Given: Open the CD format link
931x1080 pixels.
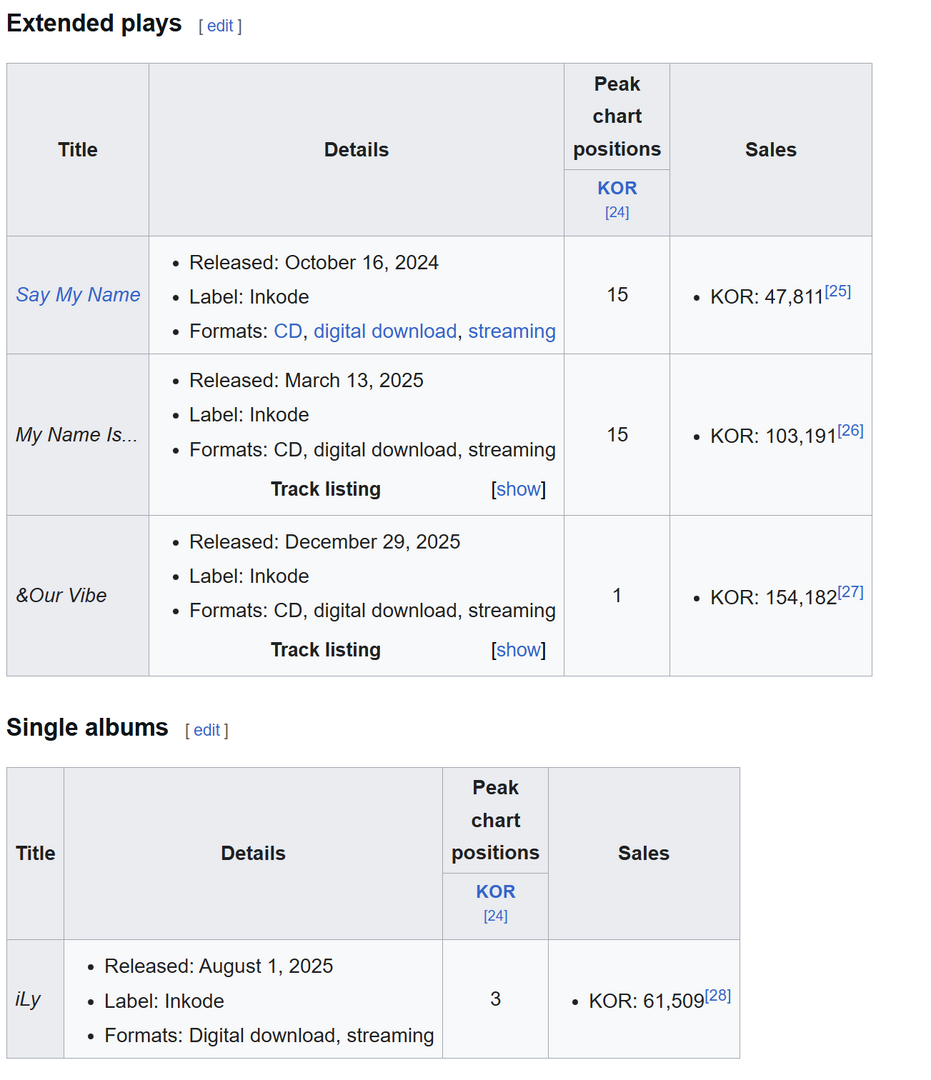Looking at the screenshot, I should pyautogui.click(x=288, y=331).
